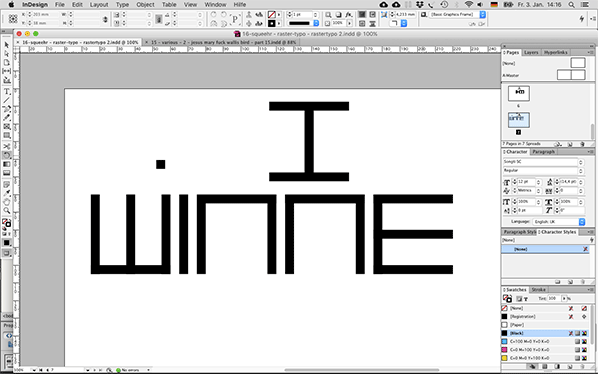The image size is (598, 374).
Task: Open the Language dropdown English: UK
Action: point(559,222)
